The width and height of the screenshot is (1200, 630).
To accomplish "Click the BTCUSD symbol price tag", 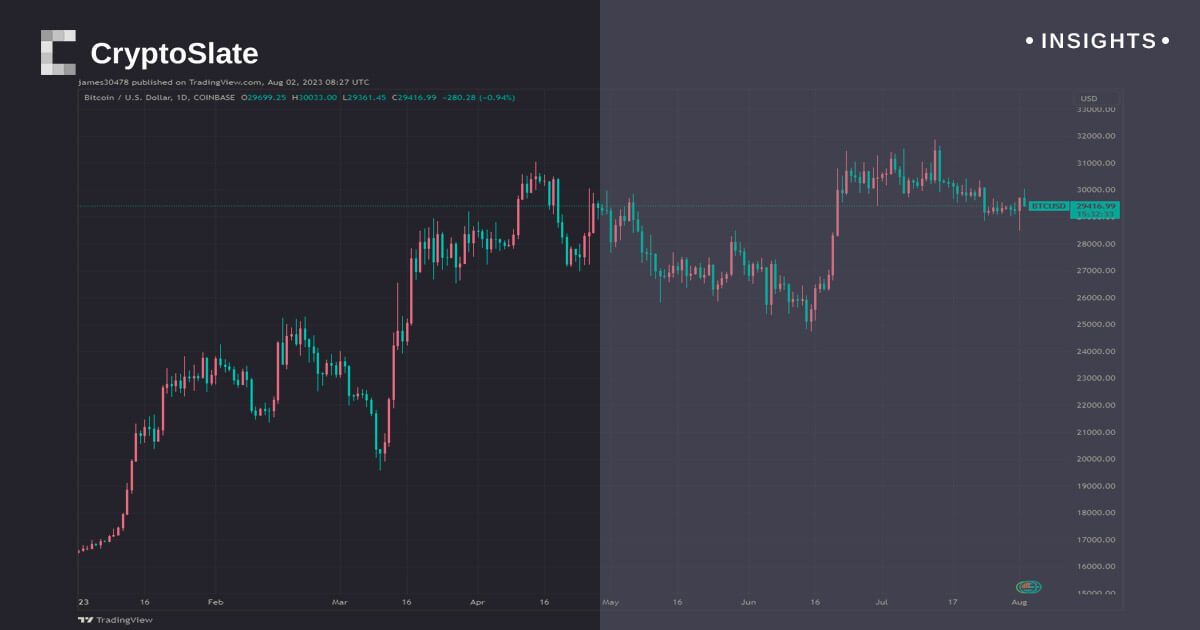I will coord(1048,206).
